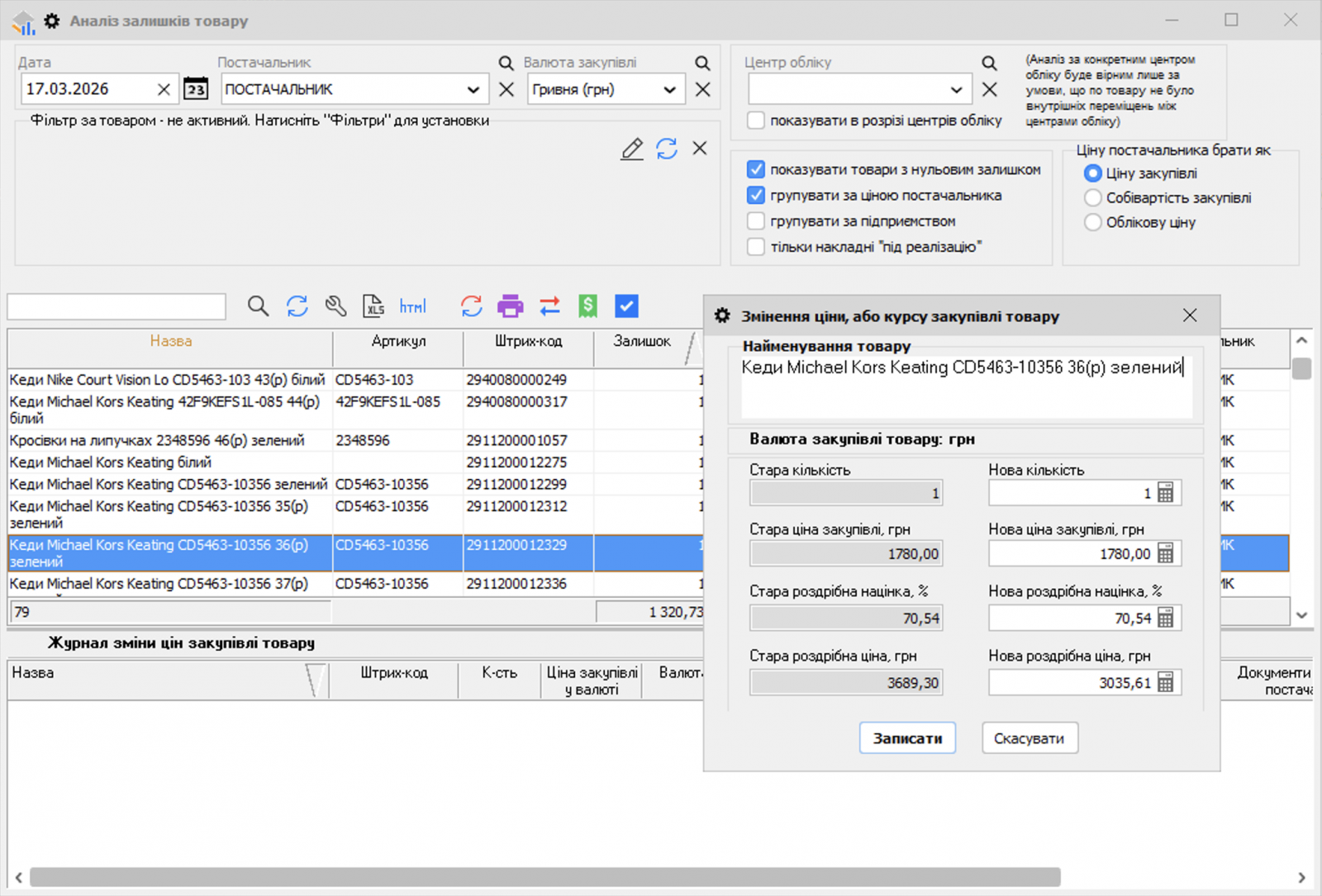Uncheck 'показувати товари з нульовим залишком'
The width and height of the screenshot is (1322, 896).
coord(756,169)
